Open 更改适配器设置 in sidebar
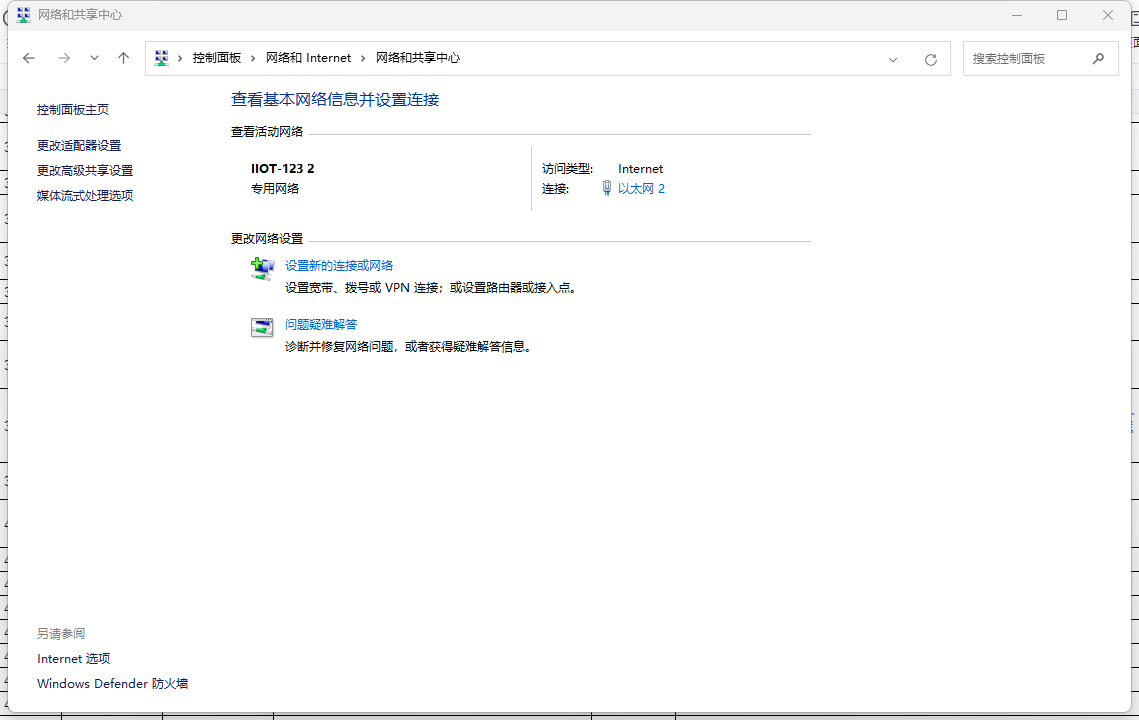Image resolution: width=1139 pixels, height=720 pixels. (79, 146)
